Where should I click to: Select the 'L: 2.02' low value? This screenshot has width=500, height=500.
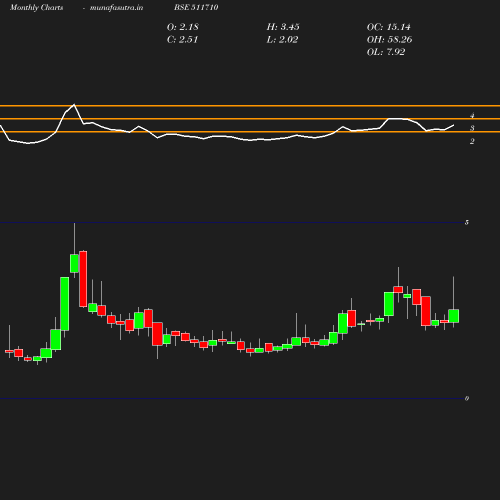pos(282,39)
